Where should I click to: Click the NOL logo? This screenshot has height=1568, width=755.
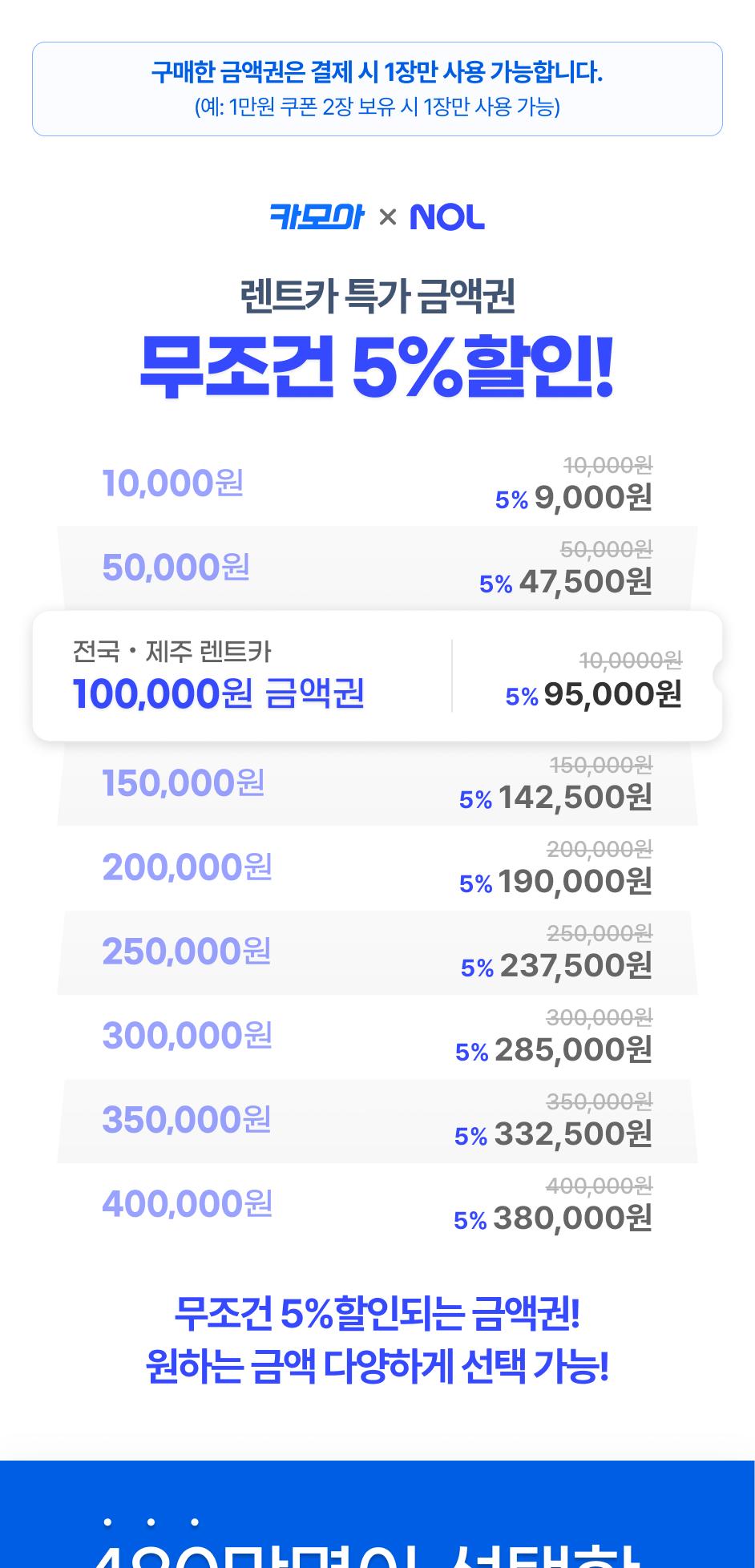pyautogui.click(x=447, y=217)
